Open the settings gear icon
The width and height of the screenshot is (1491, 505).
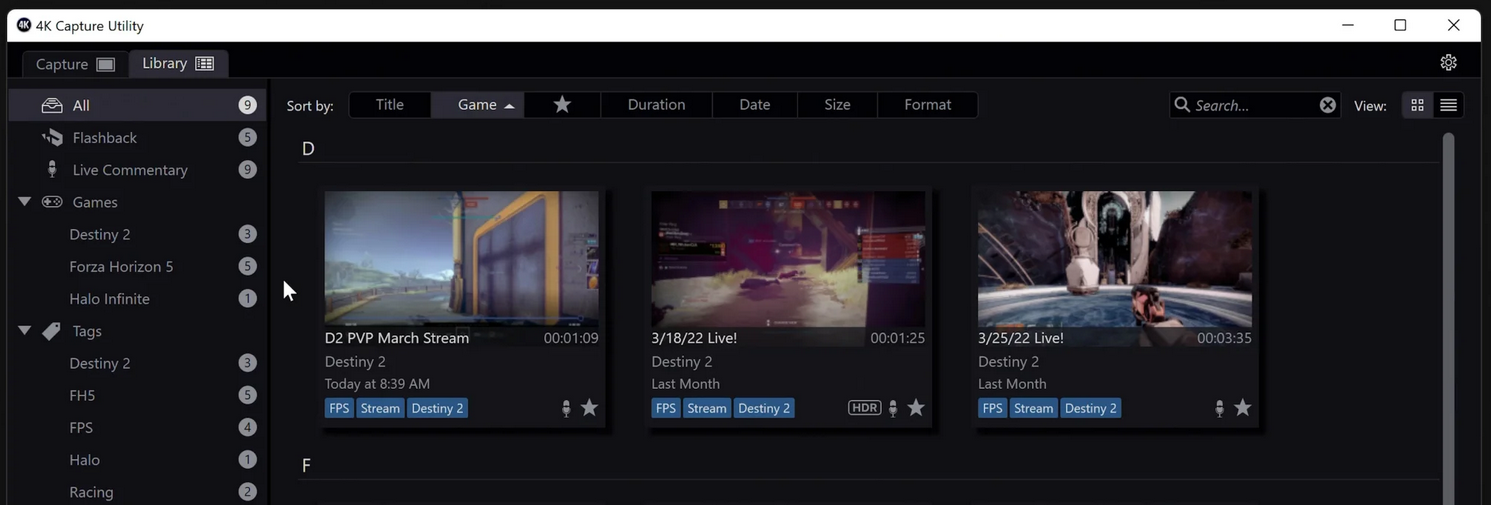click(x=1448, y=63)
